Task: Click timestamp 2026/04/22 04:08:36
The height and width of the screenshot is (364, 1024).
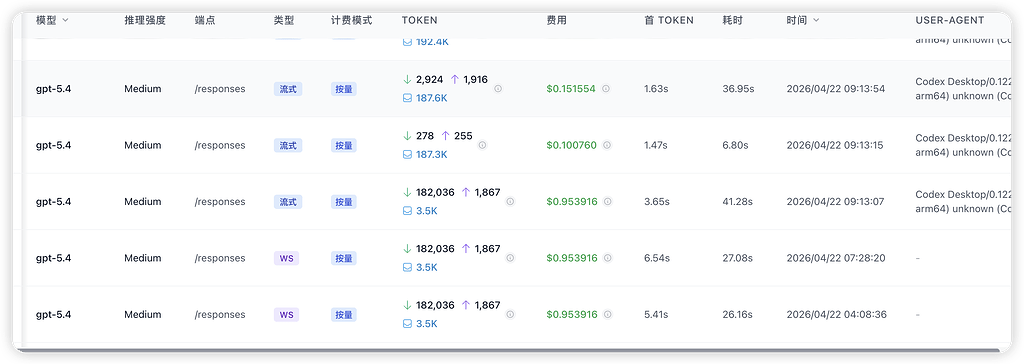Action: [836, 314]
